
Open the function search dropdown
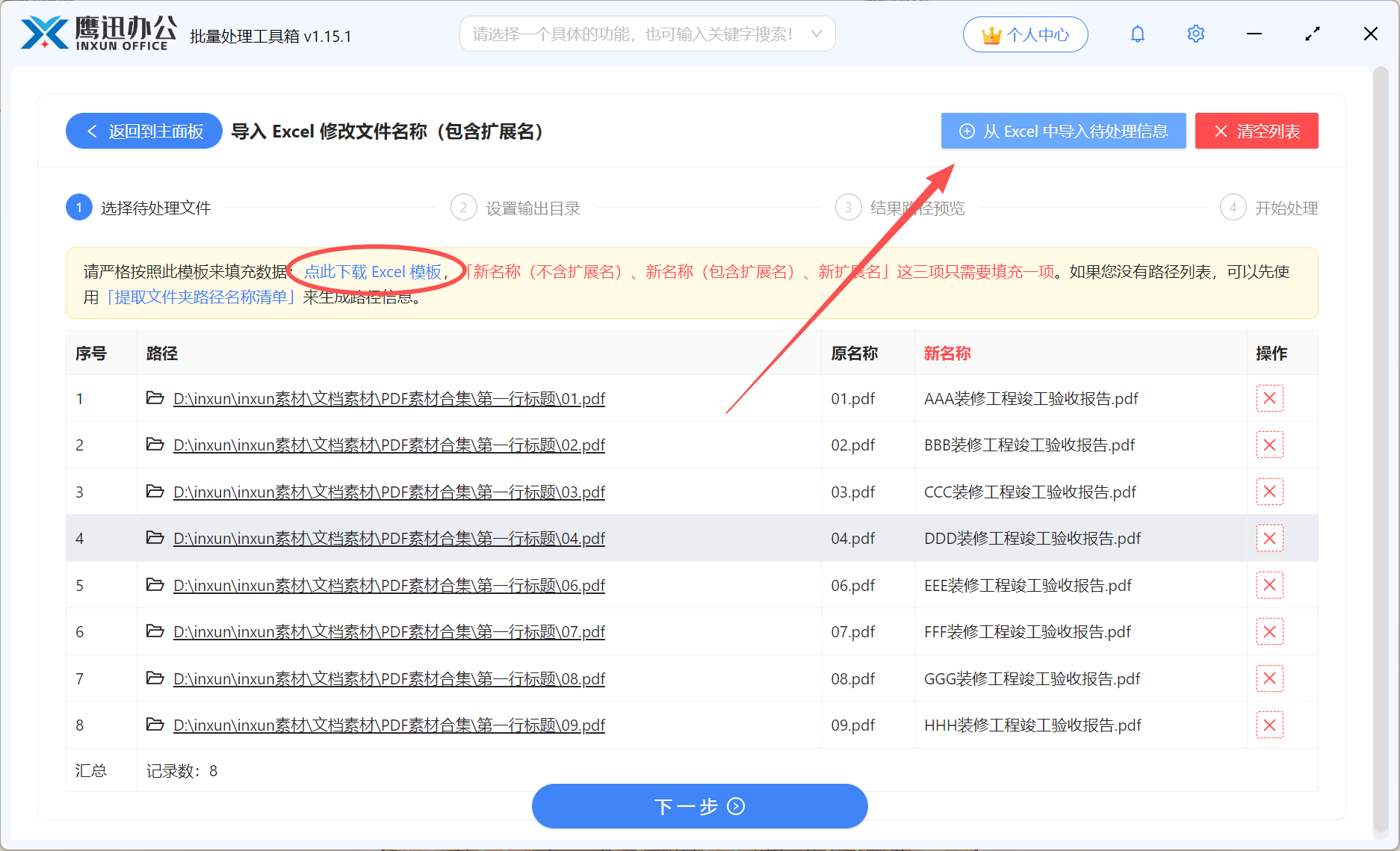pos(647,34)
